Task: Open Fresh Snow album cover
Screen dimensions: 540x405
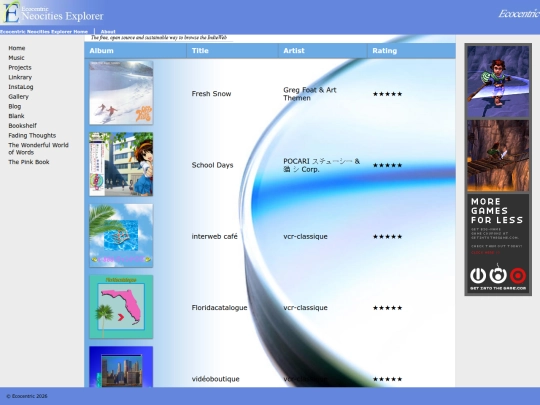Action: (121, 93)
